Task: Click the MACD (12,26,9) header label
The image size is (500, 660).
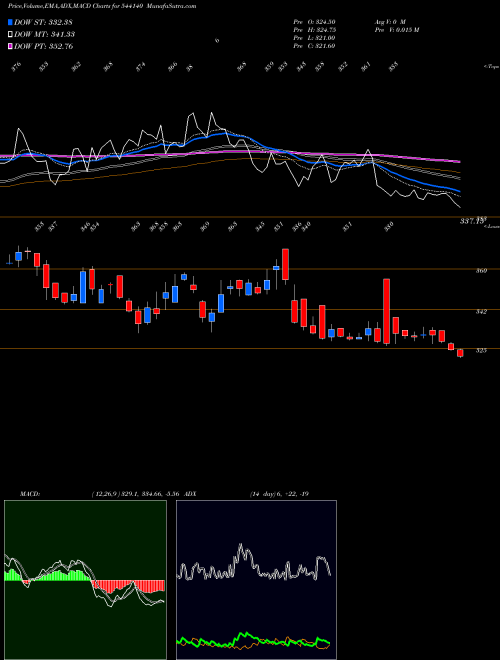Action: 100,494
